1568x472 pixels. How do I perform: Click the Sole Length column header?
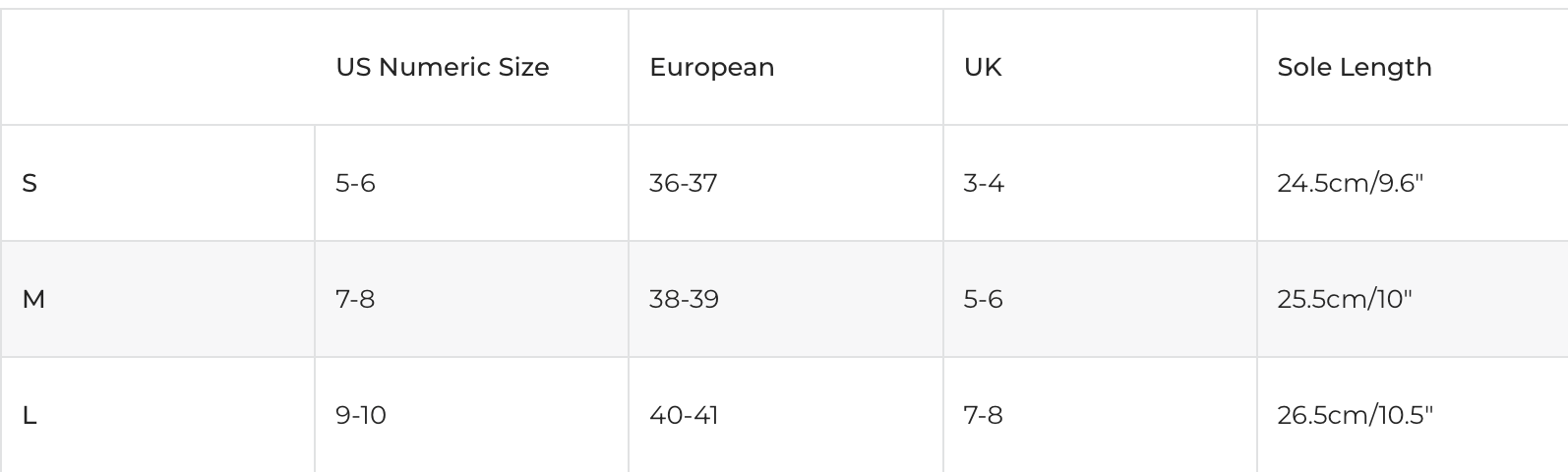1354,67
